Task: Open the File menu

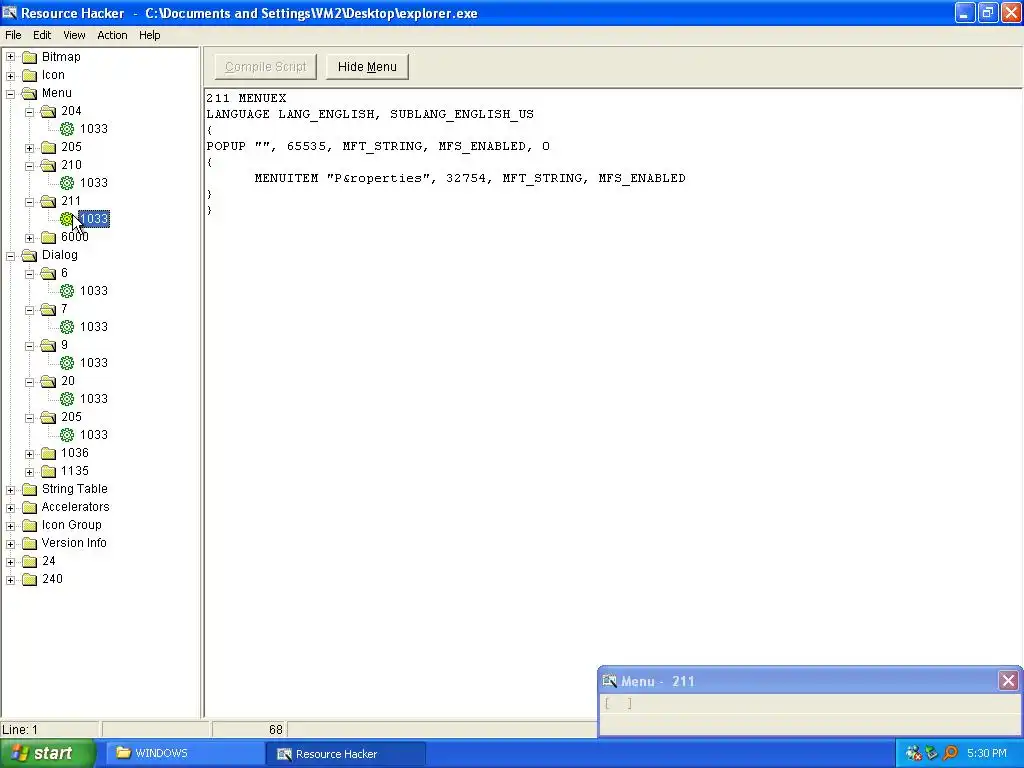Action: [x=13, y=35]
